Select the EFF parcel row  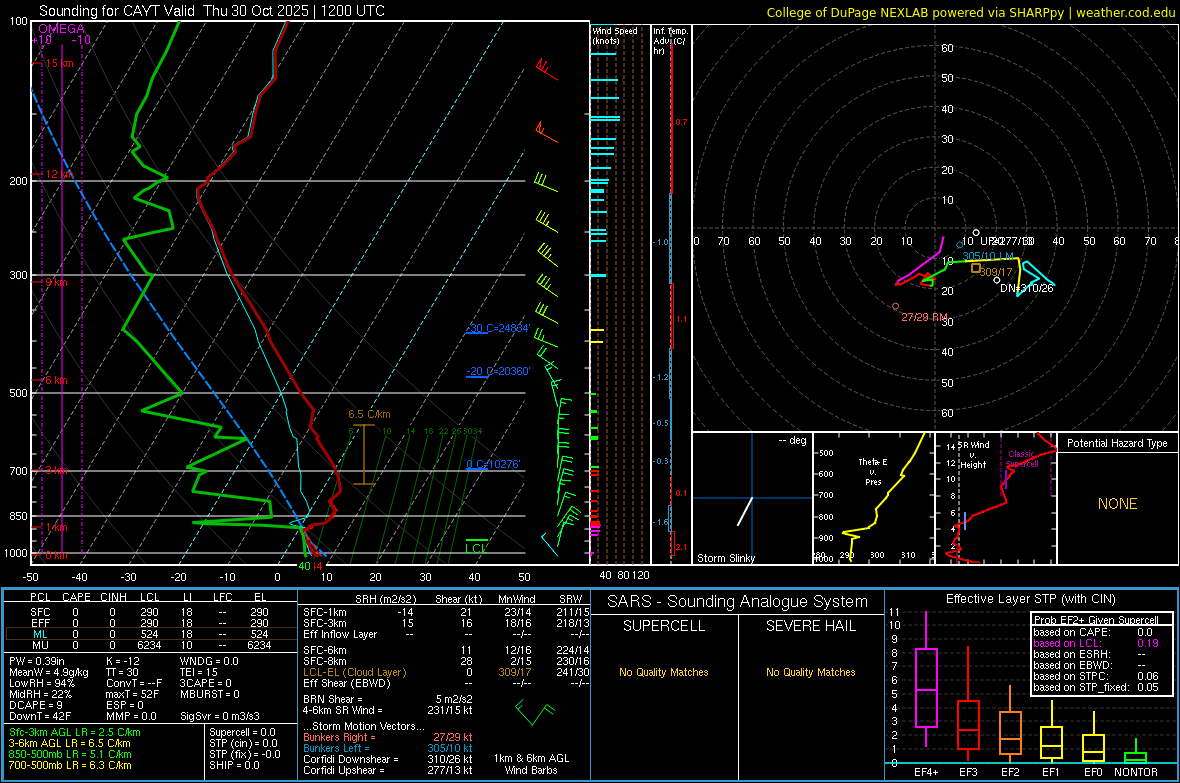click(150, 623)
